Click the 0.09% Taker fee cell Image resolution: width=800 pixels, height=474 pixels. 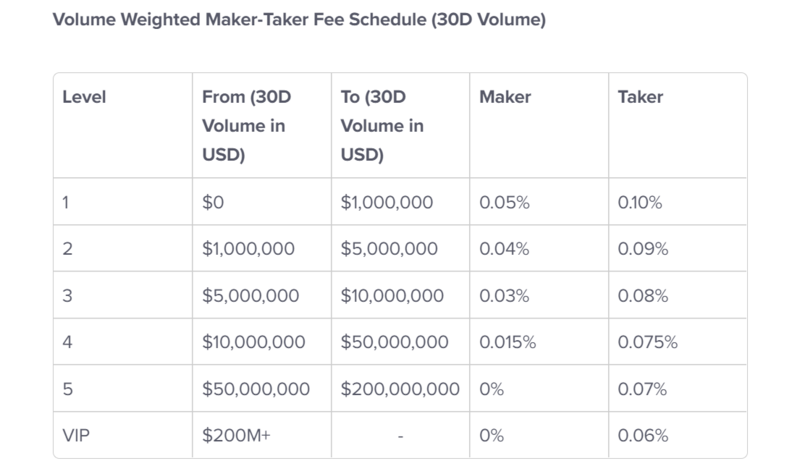click(x=645, y=248)
